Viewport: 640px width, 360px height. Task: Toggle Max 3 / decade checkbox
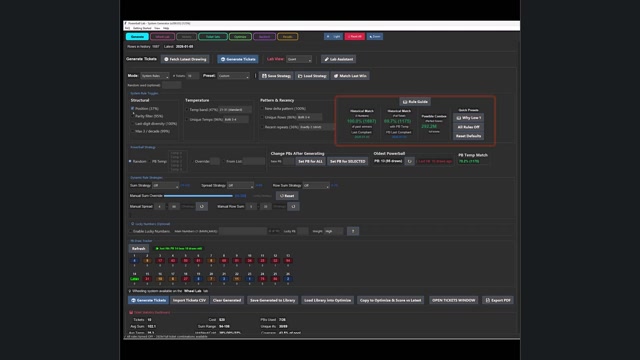[133, 131]
